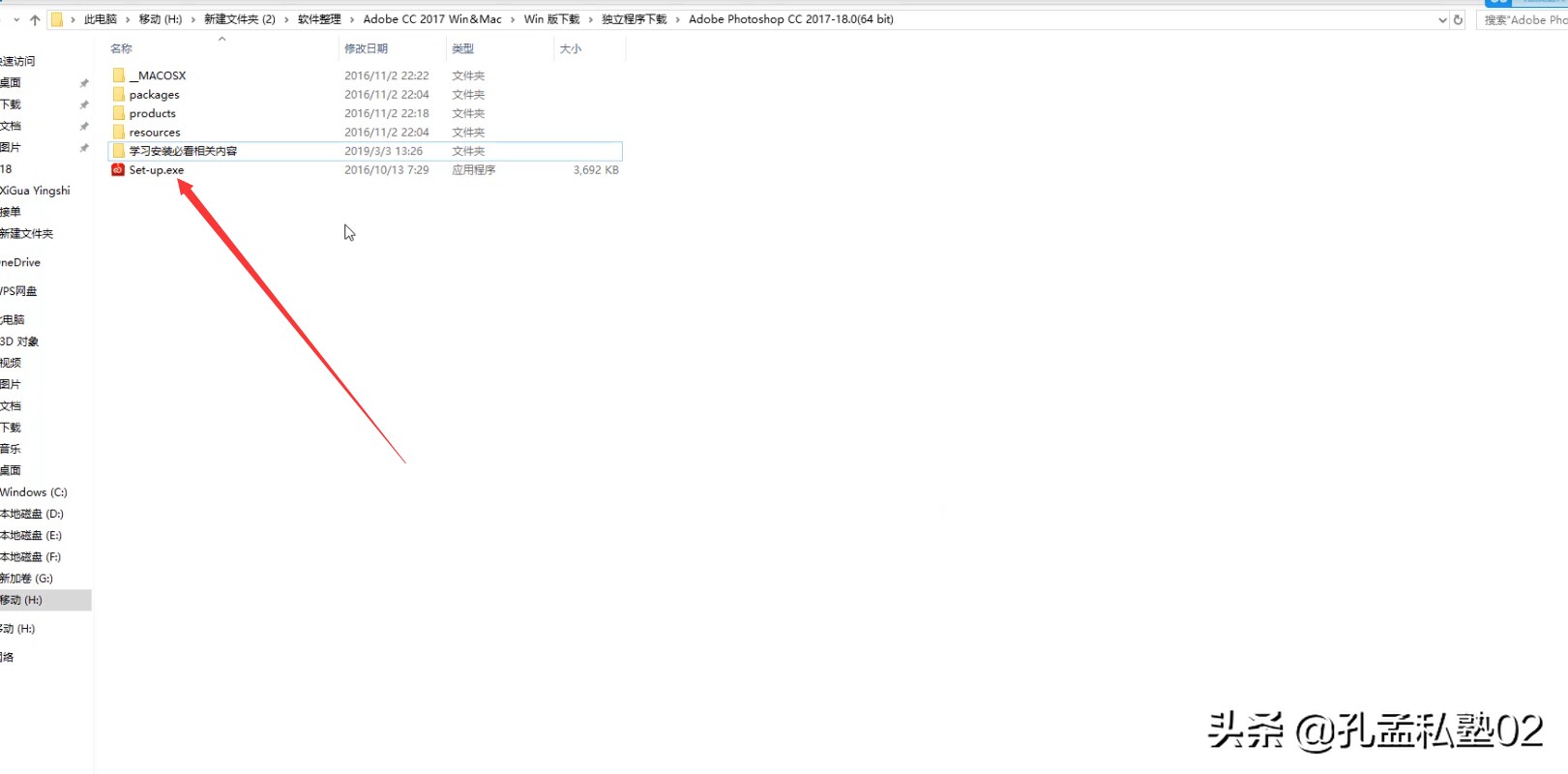Image resolution: width=1568 pixels, height=774 pixels.
Task: Select 本地磁盘 (F:) in the sidebar
Action: (x=31, y=557)
